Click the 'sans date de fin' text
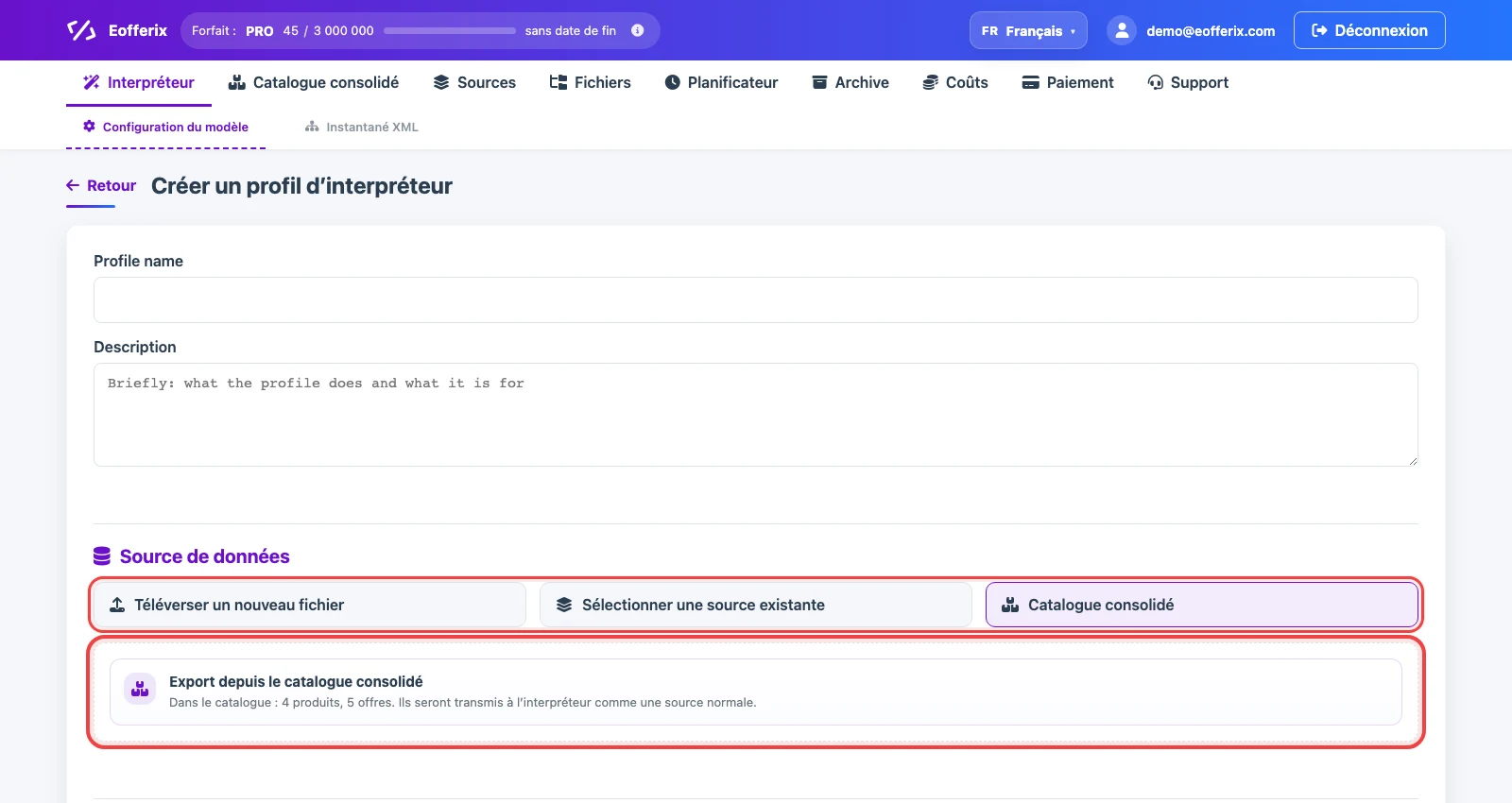This screenshot has width=1512, height=803. point(571,31)
